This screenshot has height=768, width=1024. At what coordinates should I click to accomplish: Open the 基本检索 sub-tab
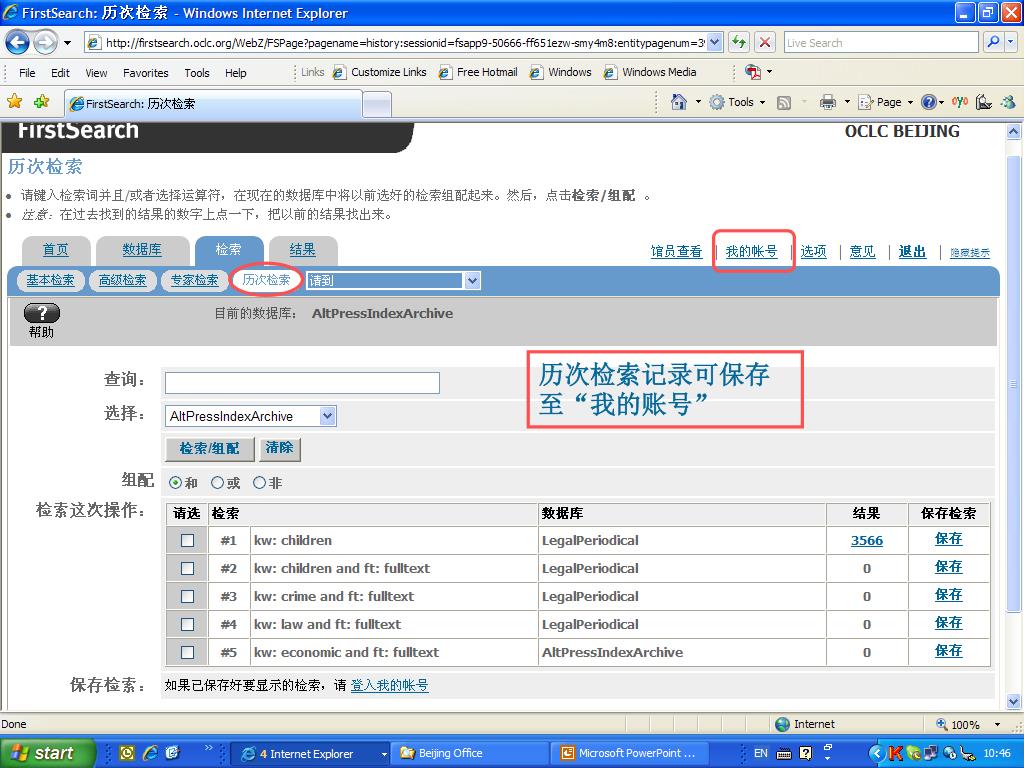[50, 280]
